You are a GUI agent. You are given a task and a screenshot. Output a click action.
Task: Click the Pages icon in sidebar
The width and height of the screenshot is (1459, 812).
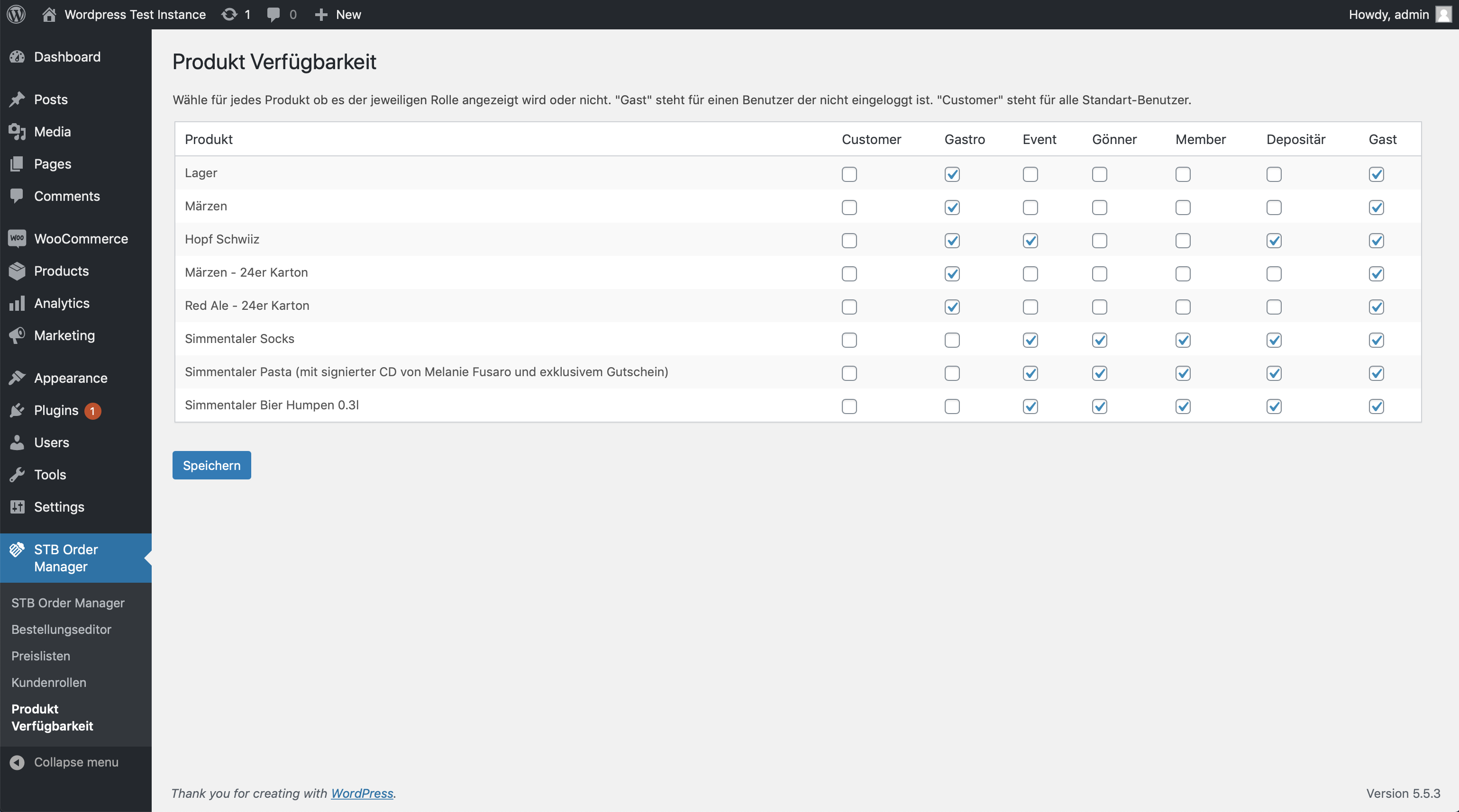tap(17, 163)
